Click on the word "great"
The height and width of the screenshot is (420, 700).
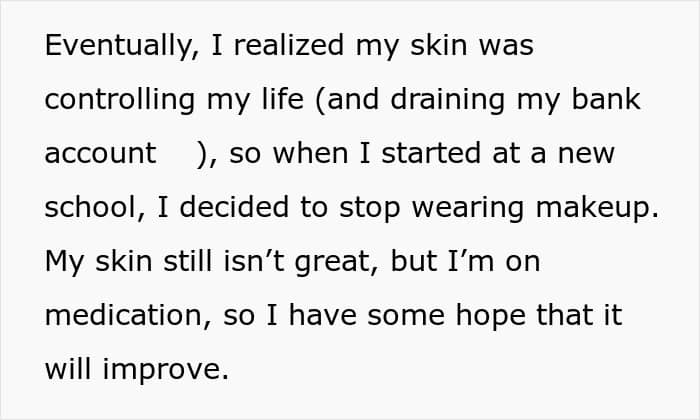click(336, 262)
